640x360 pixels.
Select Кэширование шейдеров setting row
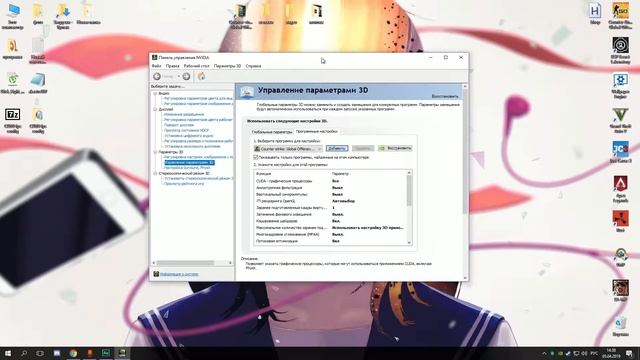(x=331, y=221)
